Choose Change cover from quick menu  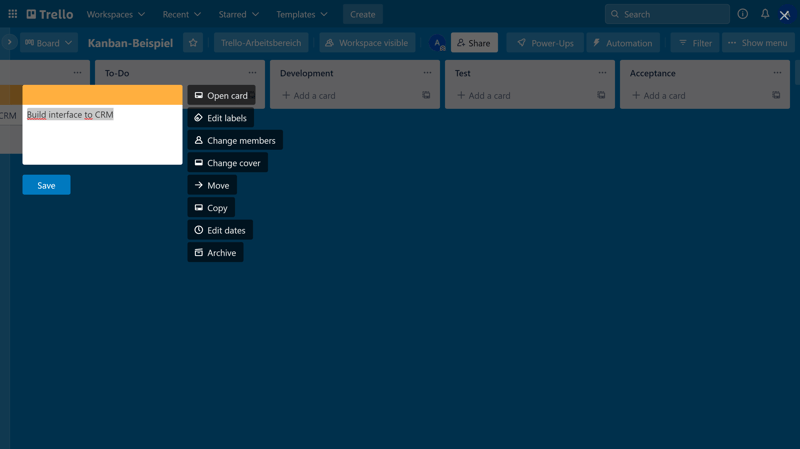point(228,163)
